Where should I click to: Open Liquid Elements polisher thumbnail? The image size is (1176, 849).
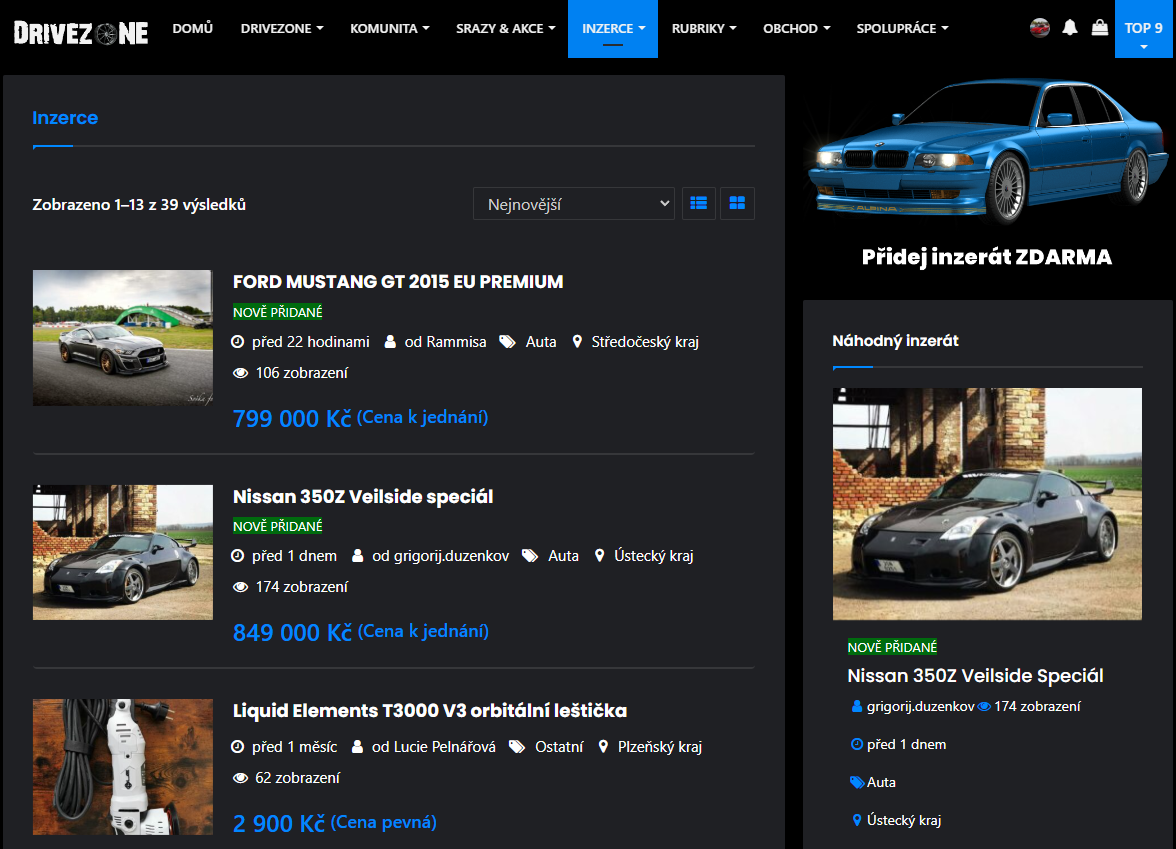click(x=123, y=766)
